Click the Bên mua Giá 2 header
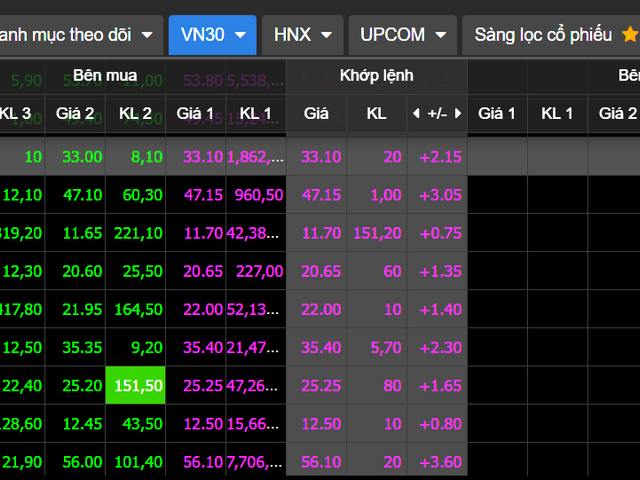The image size is (640, 480). 75,114
